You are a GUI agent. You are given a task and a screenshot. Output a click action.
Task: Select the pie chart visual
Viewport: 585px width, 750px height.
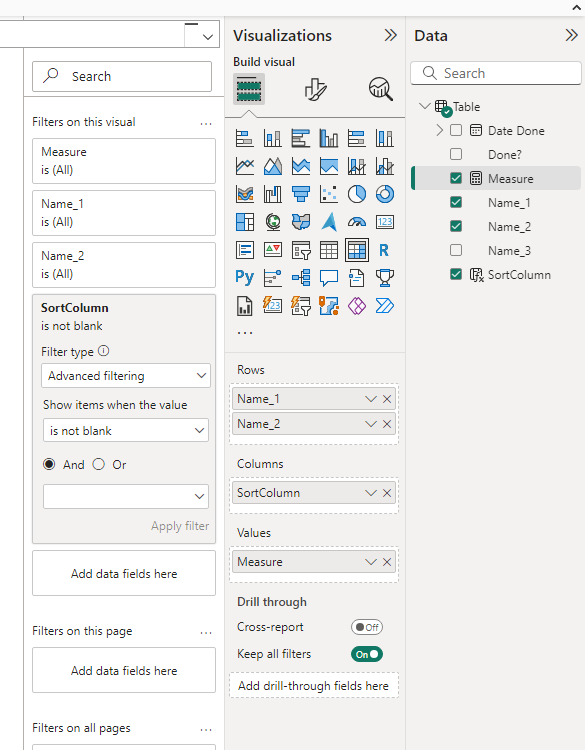pos(357,194)
